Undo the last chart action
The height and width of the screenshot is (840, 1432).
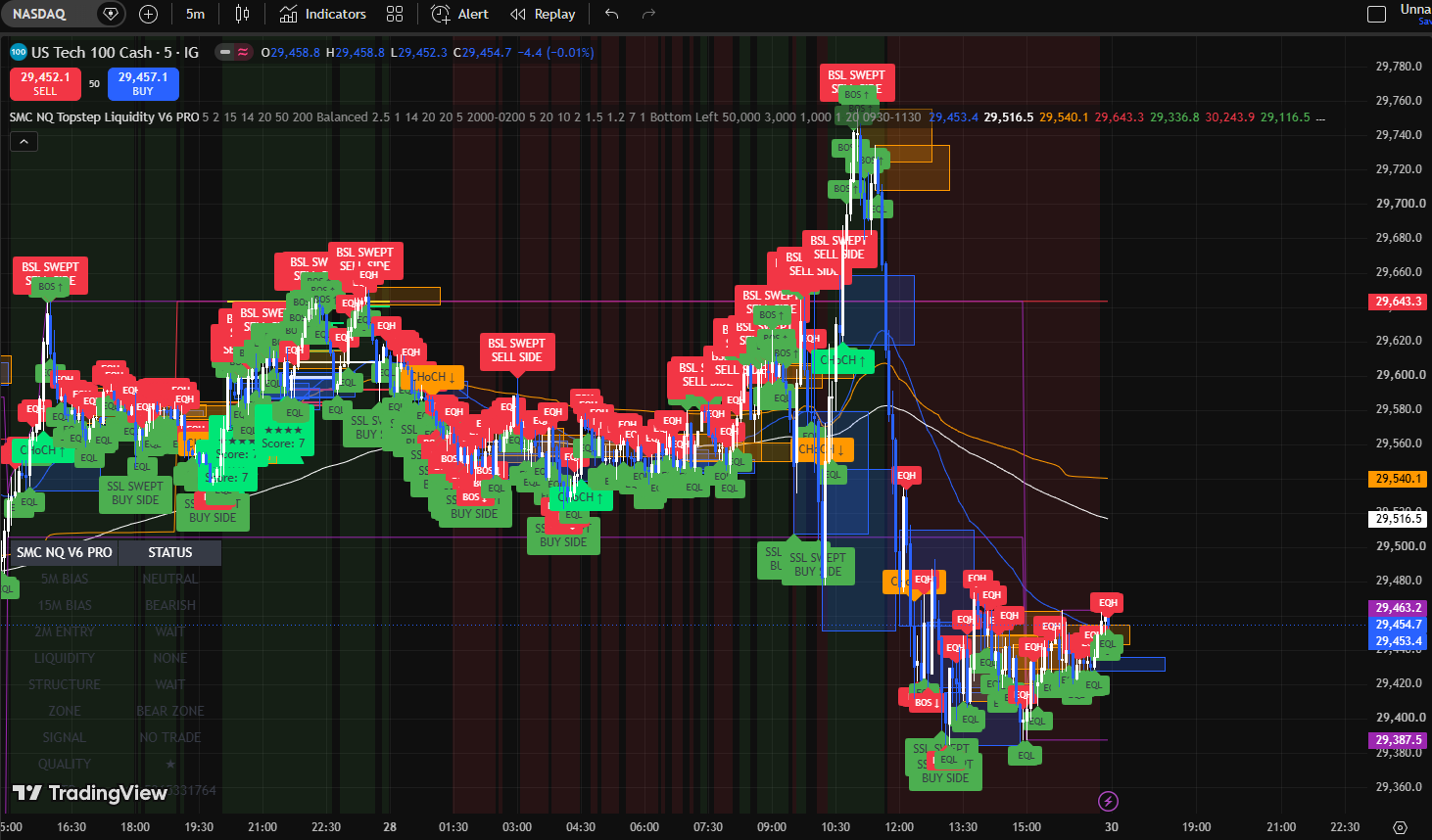[x=611, y=14]
